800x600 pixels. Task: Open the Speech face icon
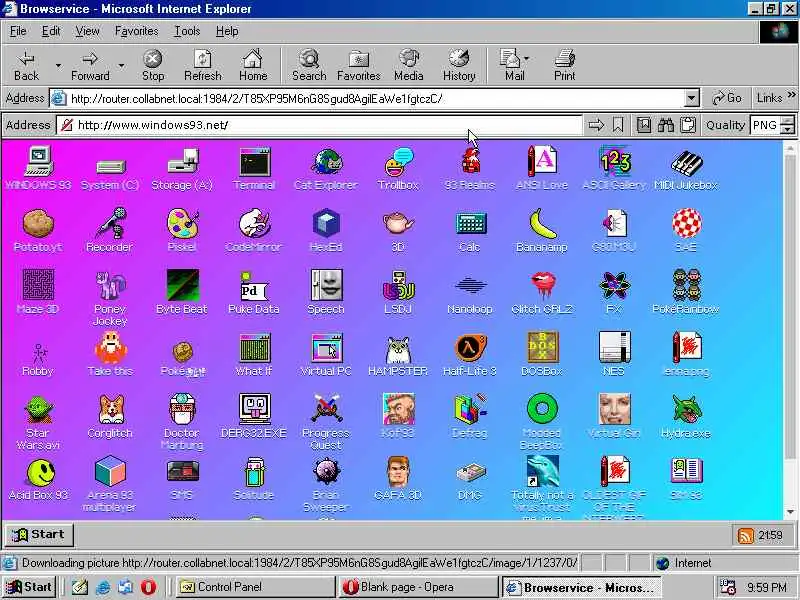[x=326, y=292]
